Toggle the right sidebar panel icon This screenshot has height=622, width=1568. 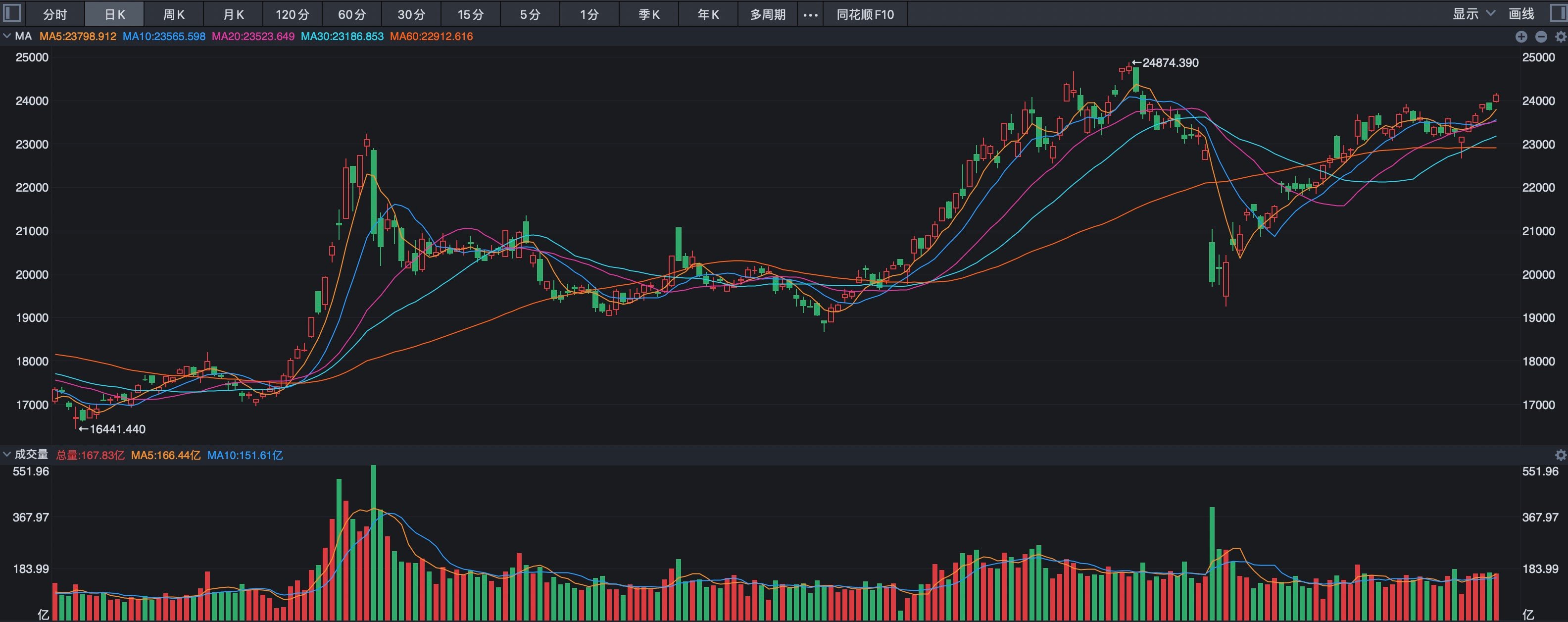click(x=1558, y=13)
